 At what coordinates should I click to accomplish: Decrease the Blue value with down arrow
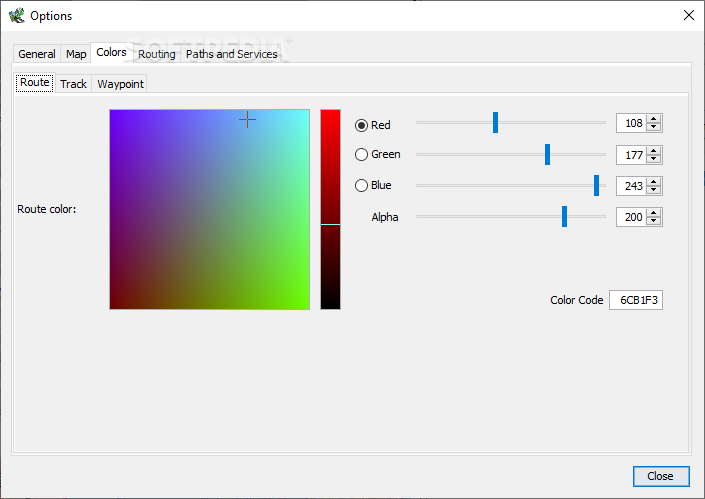(x=654, y=190)
